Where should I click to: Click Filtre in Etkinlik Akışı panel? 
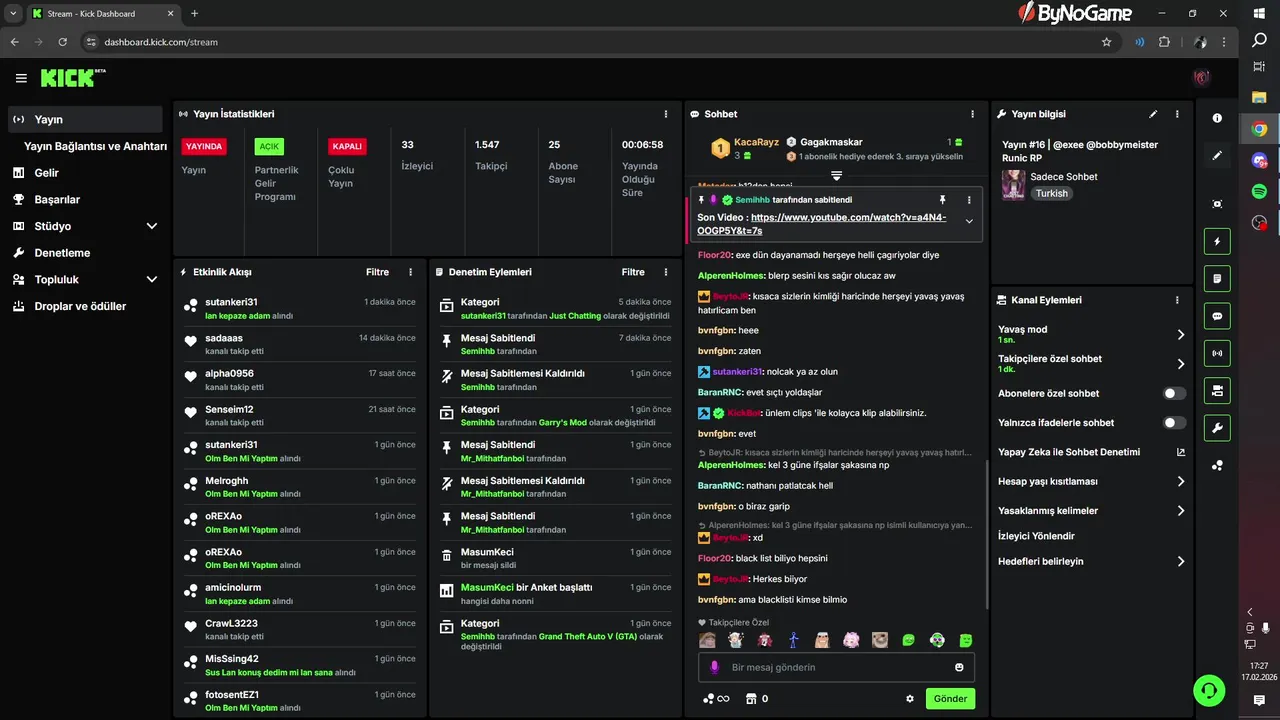tap(377, 272)
